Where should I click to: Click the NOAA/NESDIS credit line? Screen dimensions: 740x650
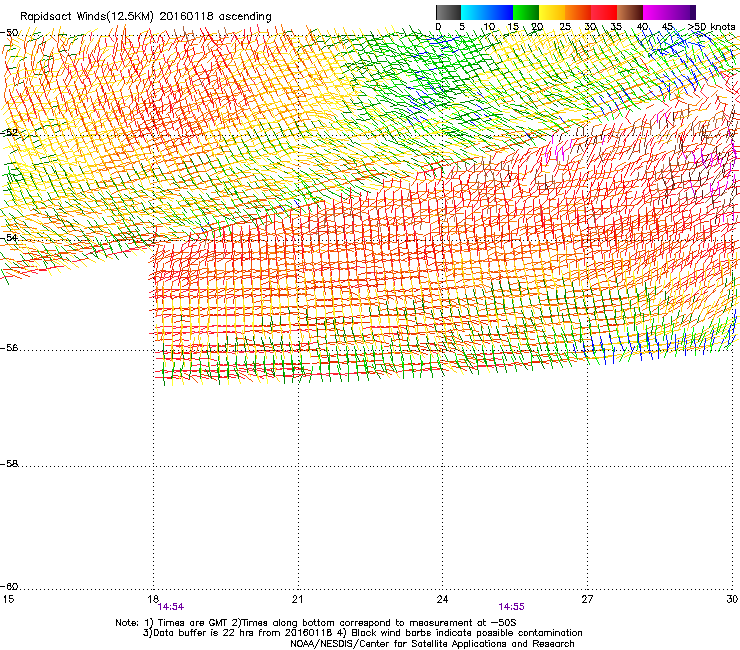coord(432,644)
